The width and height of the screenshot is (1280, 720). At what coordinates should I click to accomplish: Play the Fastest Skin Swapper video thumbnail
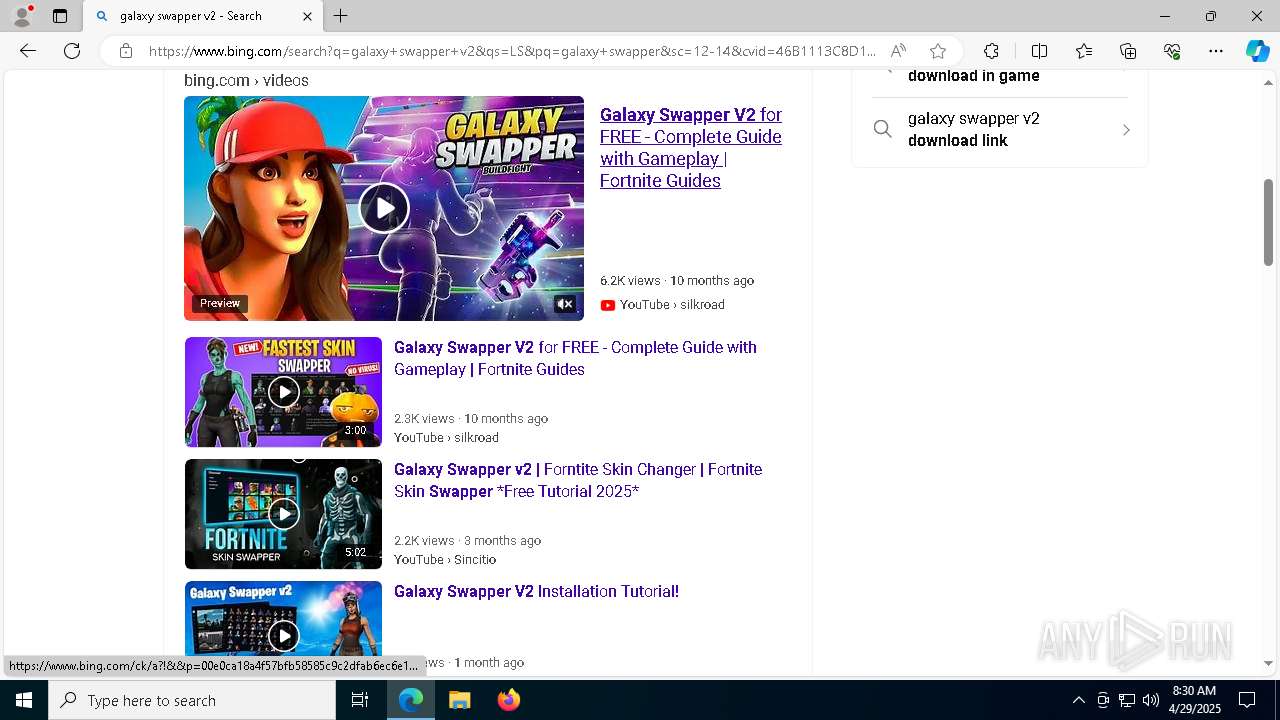pos(283,392)
